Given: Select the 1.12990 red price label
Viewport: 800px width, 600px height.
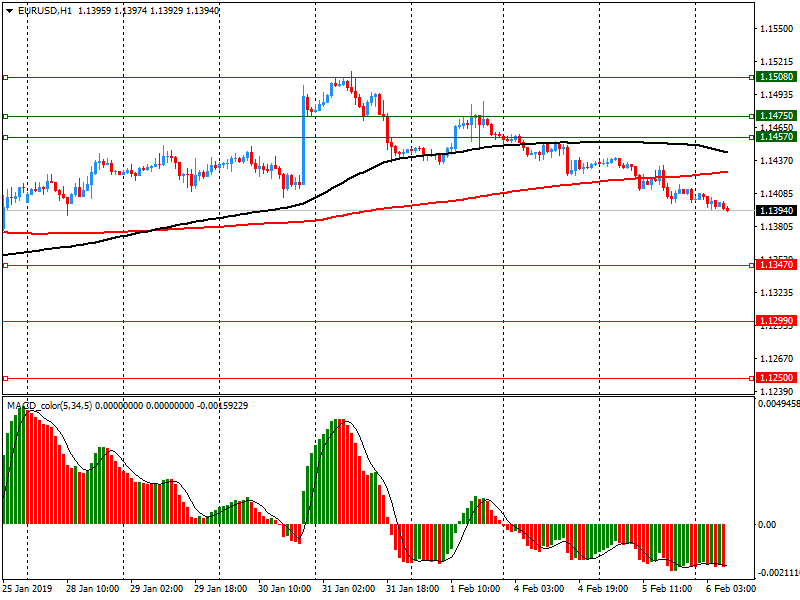Looking at the screenshot, I should [x=776, y=321].
